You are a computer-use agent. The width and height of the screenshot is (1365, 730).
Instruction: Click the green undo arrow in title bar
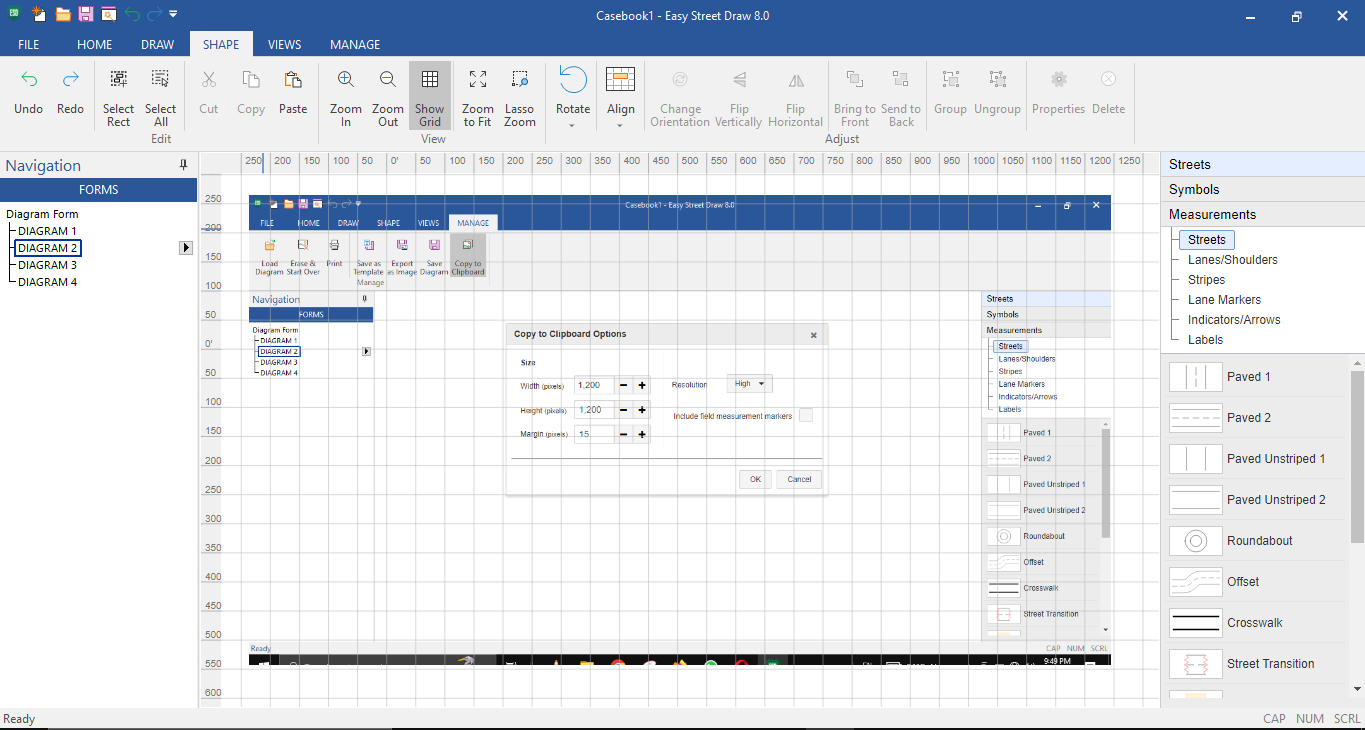[x=132, y=14]
